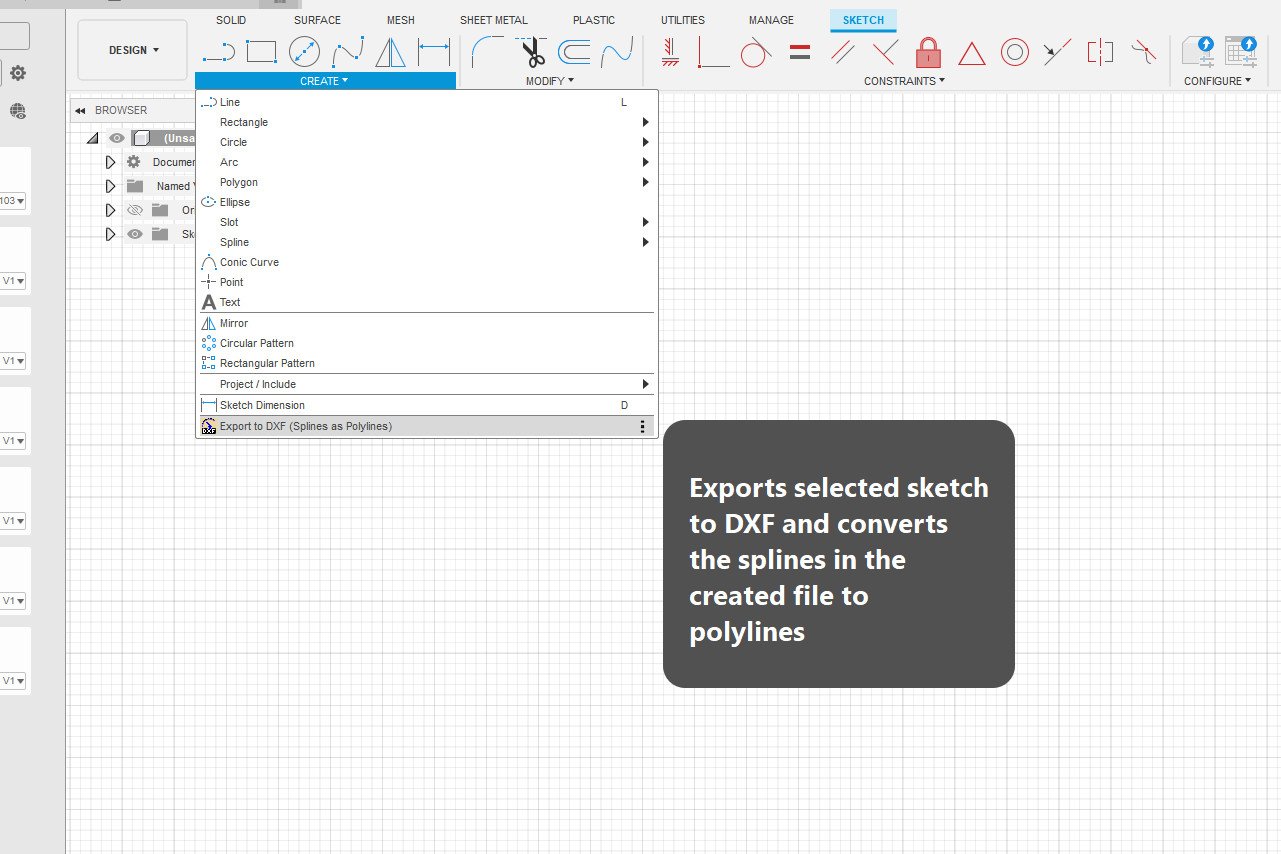Choose Ellipse from the Create menu

(427, 202)
